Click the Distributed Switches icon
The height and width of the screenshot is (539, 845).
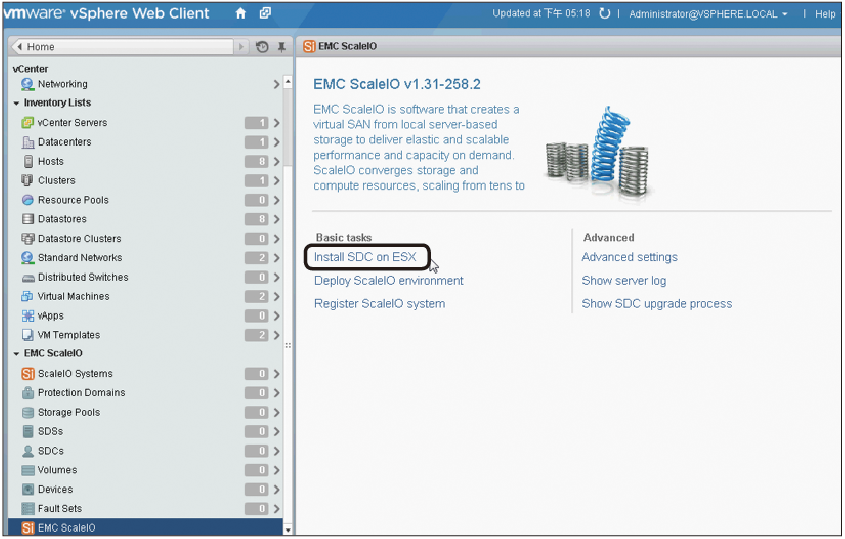click(28, 278)
